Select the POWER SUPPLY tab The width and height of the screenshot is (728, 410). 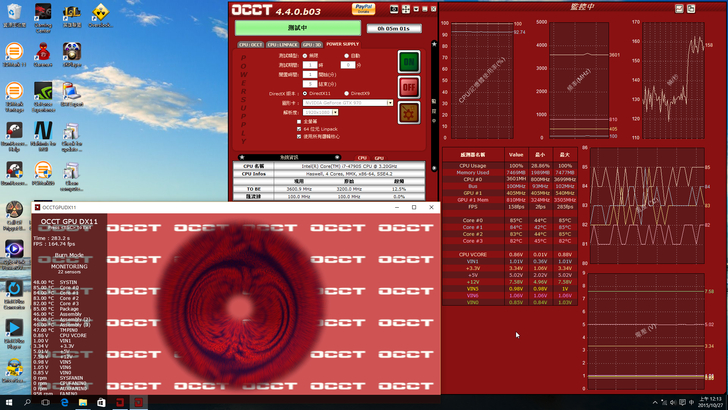pyautogui.click(x=343, y=44)
